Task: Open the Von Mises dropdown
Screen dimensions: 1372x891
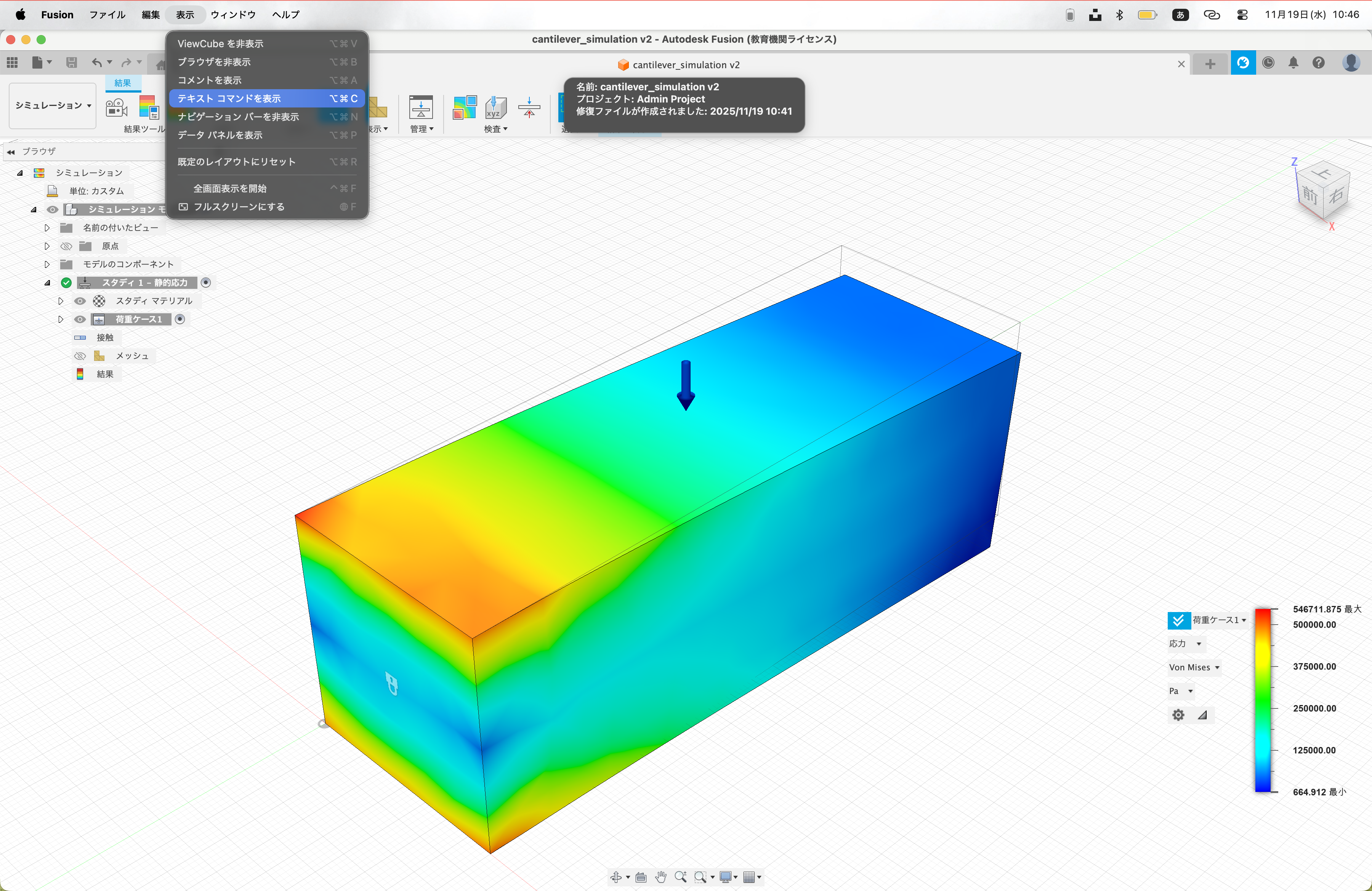Action: pyautogui.click(x=1194, y=667)
